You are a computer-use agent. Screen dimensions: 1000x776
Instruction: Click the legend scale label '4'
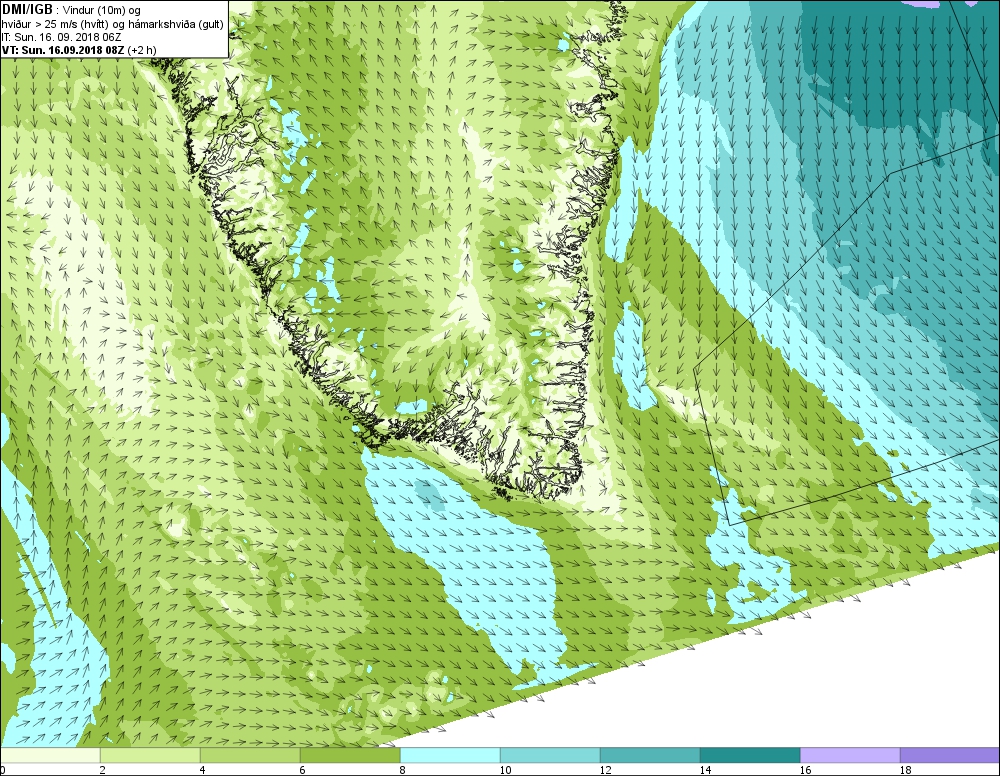click(x=203, y=770)
